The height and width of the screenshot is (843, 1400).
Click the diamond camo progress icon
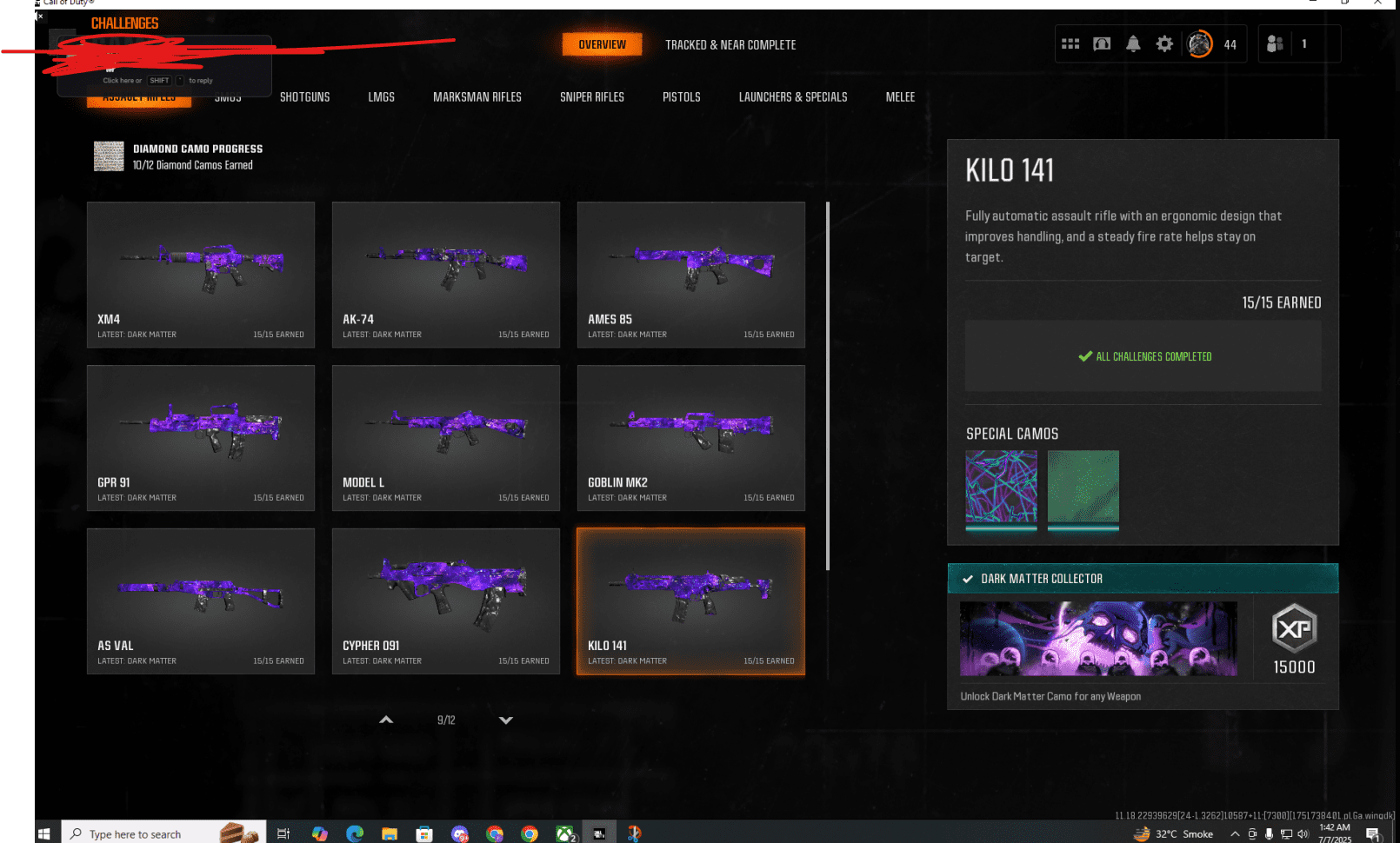tap(109, 156)
